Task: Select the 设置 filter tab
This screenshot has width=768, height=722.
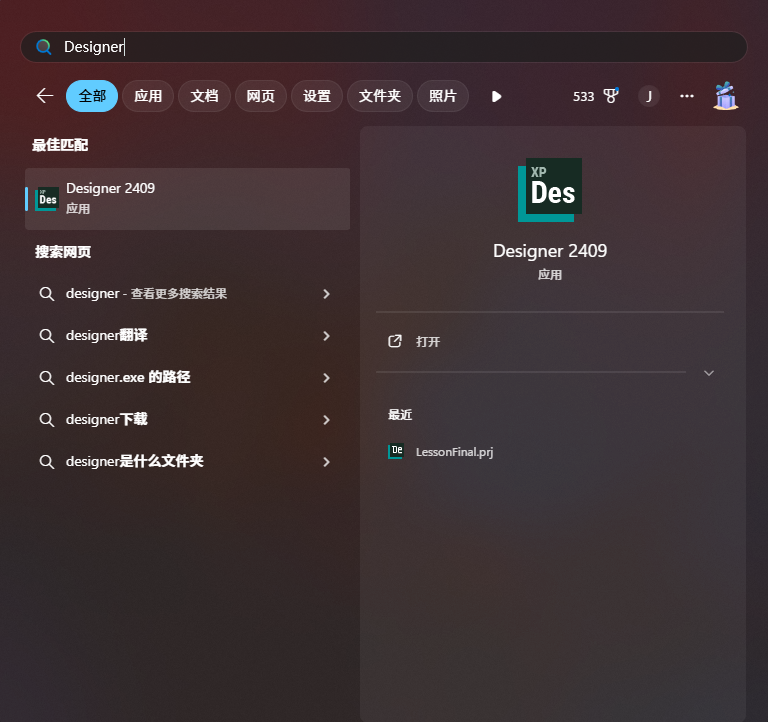Action: (x=317, y=96)
